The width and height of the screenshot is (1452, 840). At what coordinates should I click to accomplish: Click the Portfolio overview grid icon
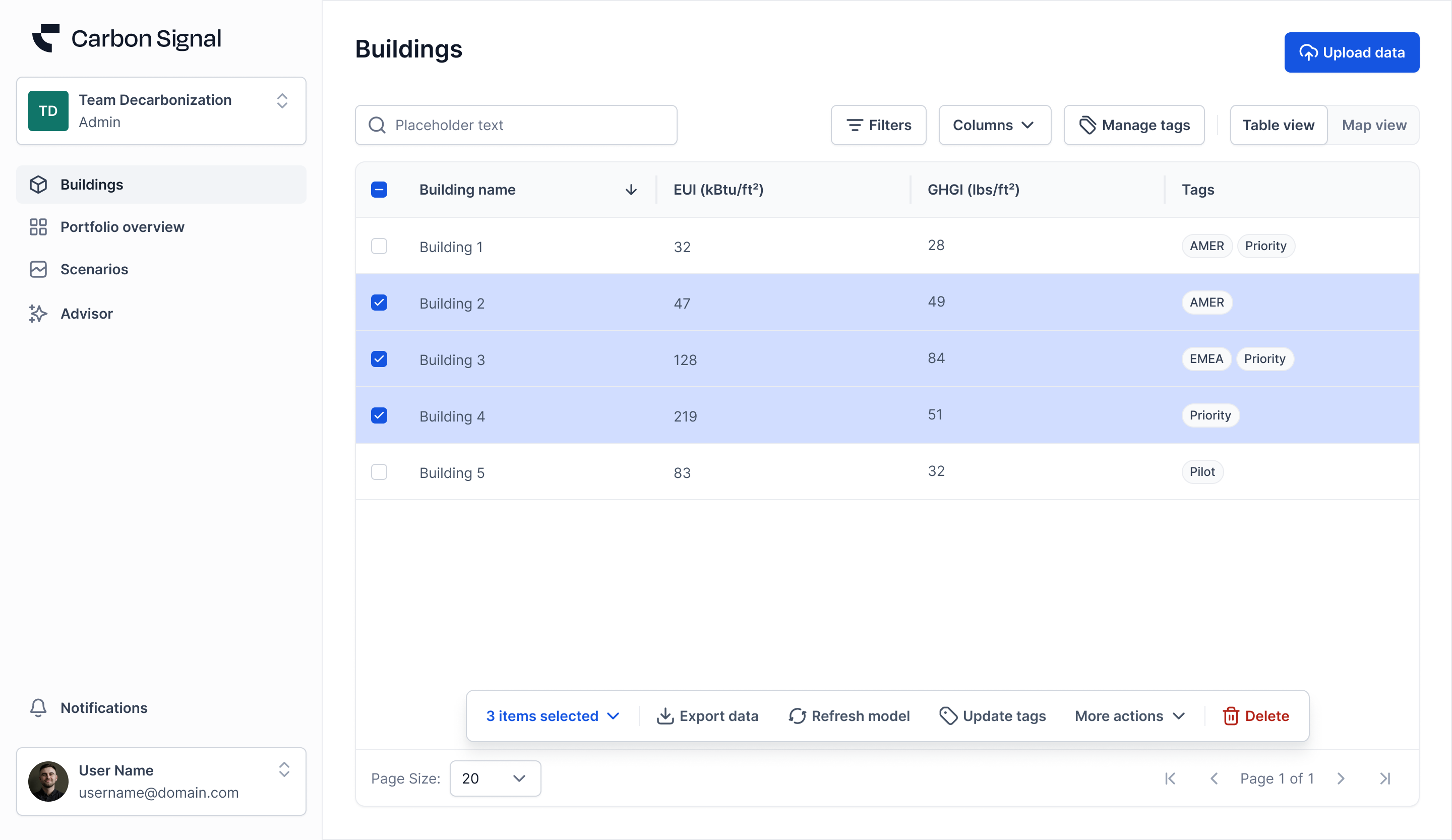(x=38, y=227)
